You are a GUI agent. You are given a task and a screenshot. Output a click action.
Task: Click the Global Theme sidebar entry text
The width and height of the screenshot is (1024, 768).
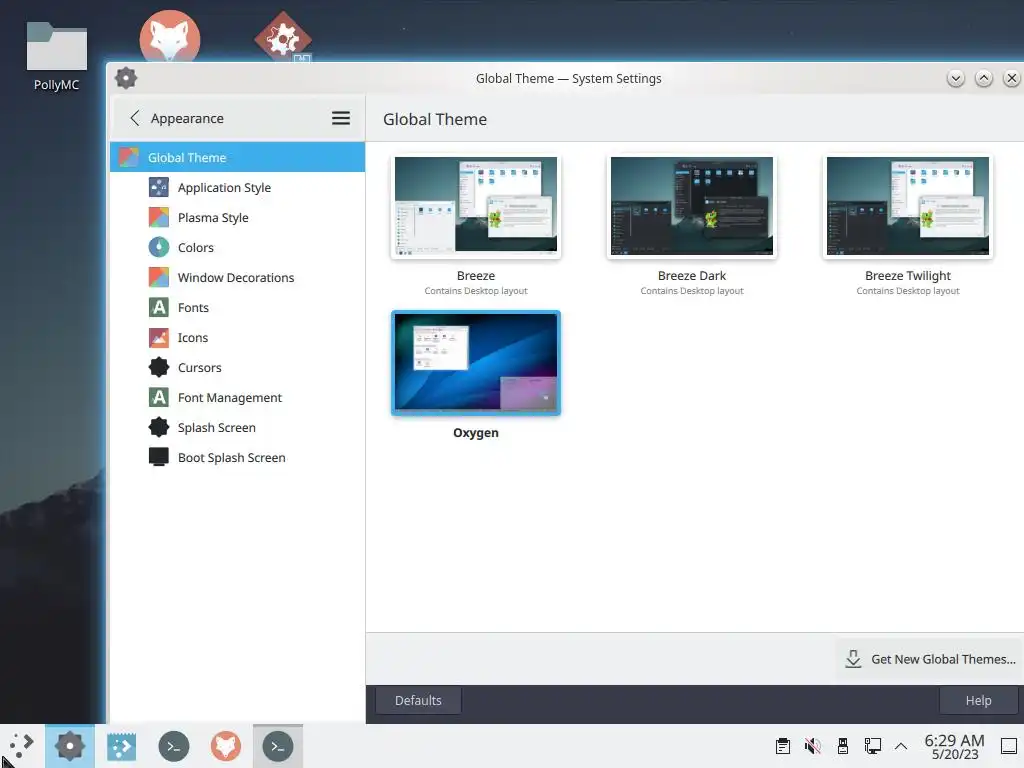(187, 157)
